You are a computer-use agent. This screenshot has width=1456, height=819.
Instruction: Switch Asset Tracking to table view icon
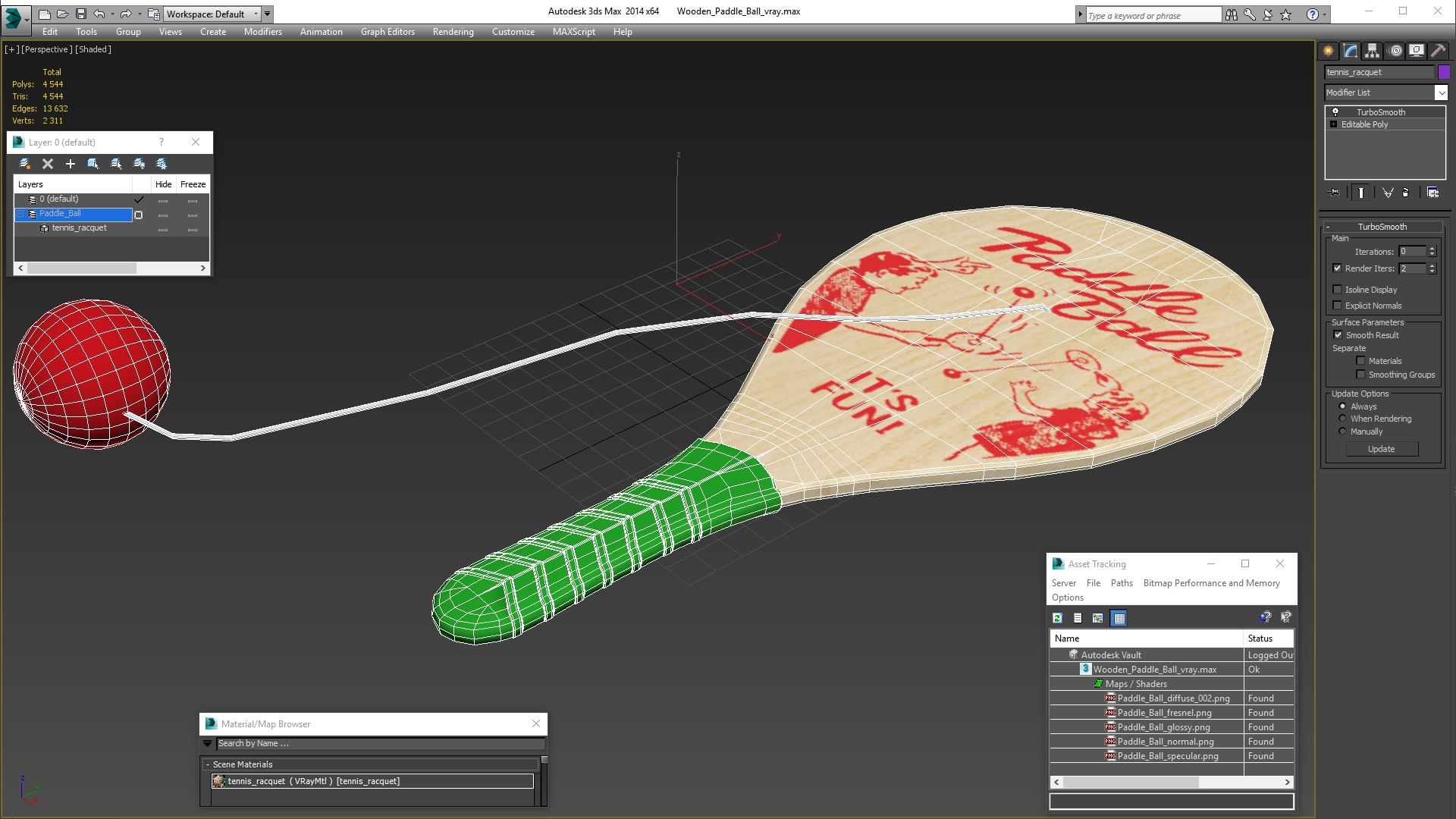click(1119, 618)
